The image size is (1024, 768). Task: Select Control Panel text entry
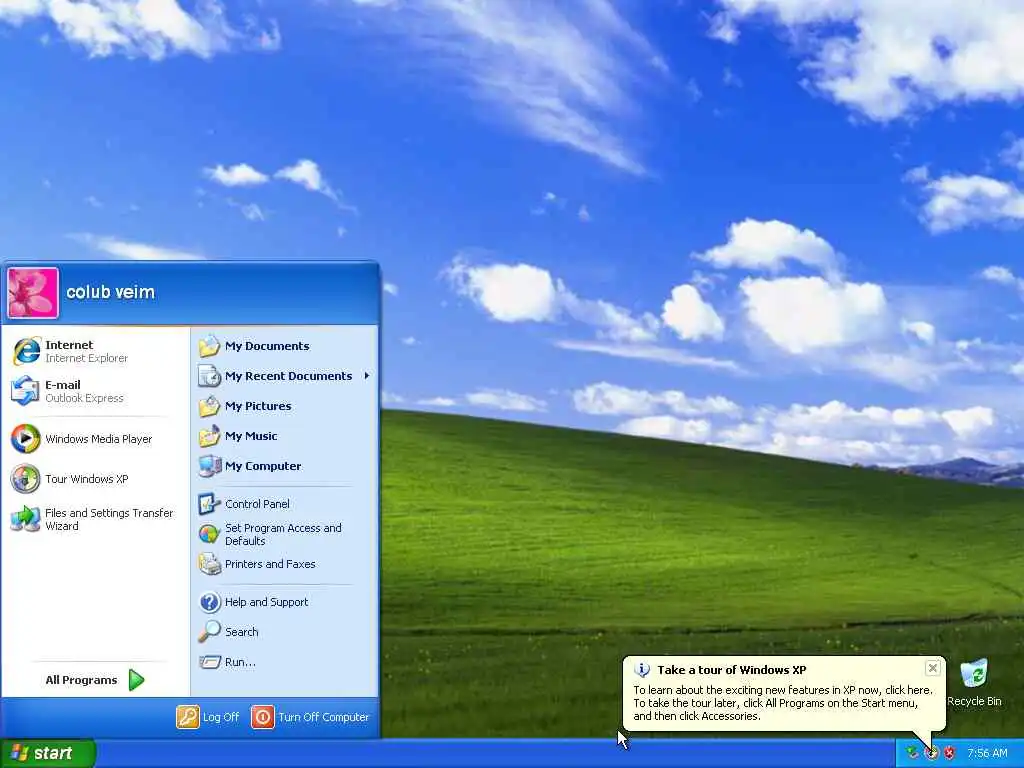(x=257, y=504)
